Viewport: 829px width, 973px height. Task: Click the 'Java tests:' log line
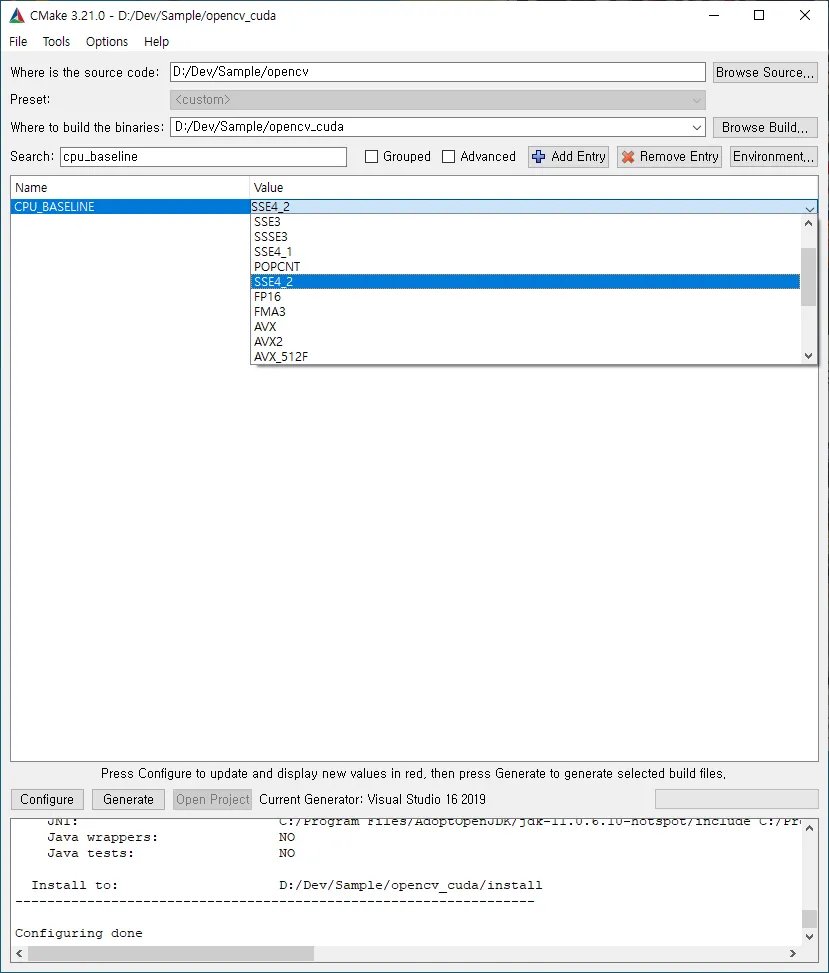pos(171,853)
